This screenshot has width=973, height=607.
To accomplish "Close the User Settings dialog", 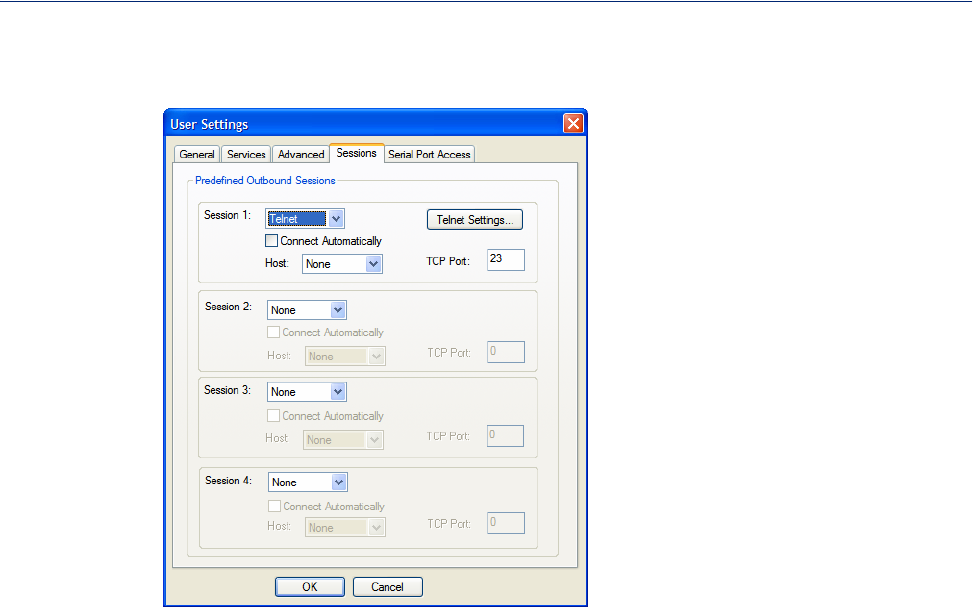I will 573,124.
